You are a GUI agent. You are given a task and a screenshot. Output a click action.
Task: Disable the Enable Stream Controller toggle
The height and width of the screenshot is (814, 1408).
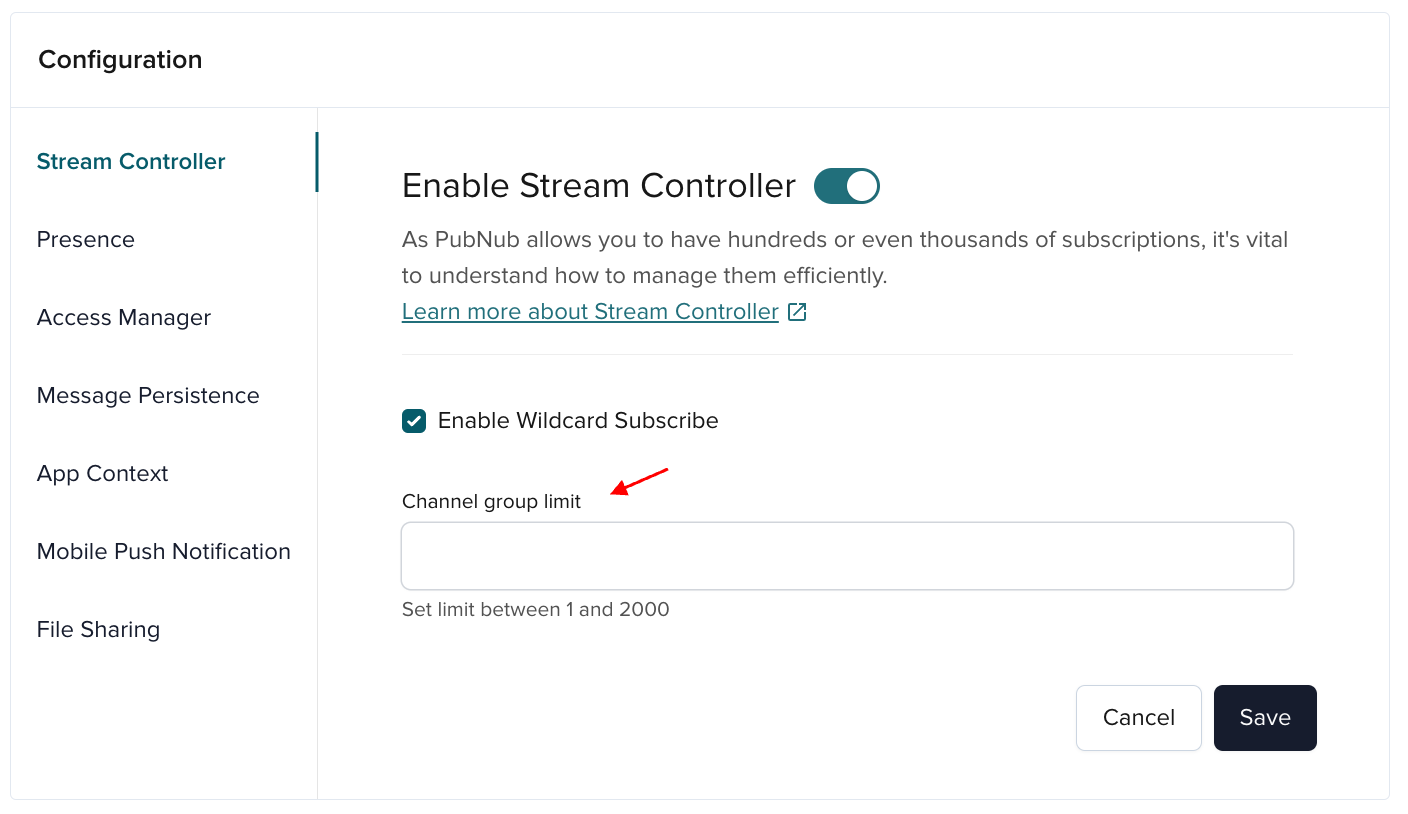pyautogui.click(x=846, y=186)
